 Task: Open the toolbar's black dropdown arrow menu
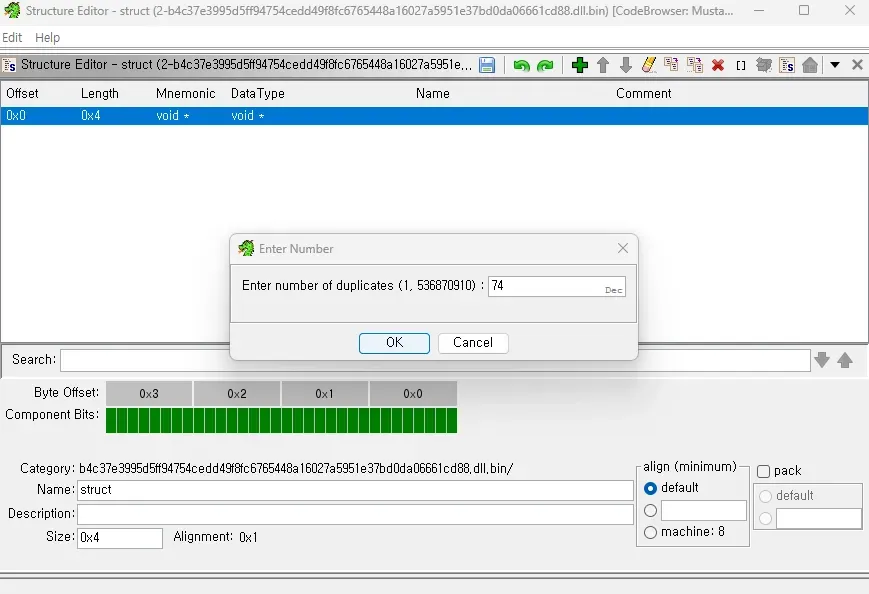(x=835, y=65)
